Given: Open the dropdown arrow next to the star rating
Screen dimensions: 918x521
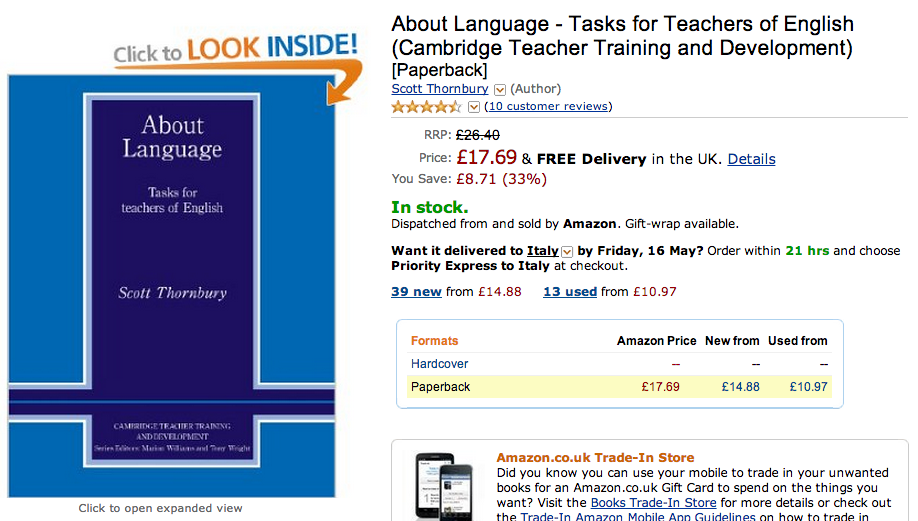Looking at the screenshot, I should pyautogui.click(x=473, y=107).
